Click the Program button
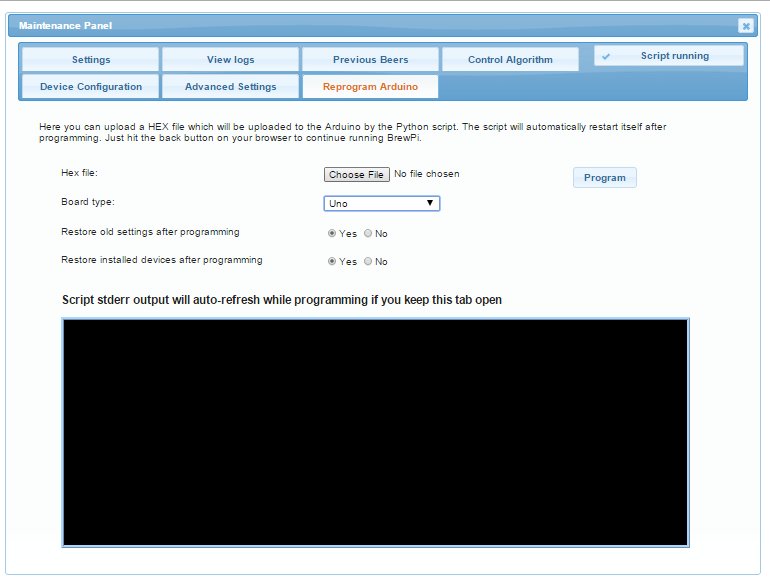The image size is (770, 582). pos(605,177)
